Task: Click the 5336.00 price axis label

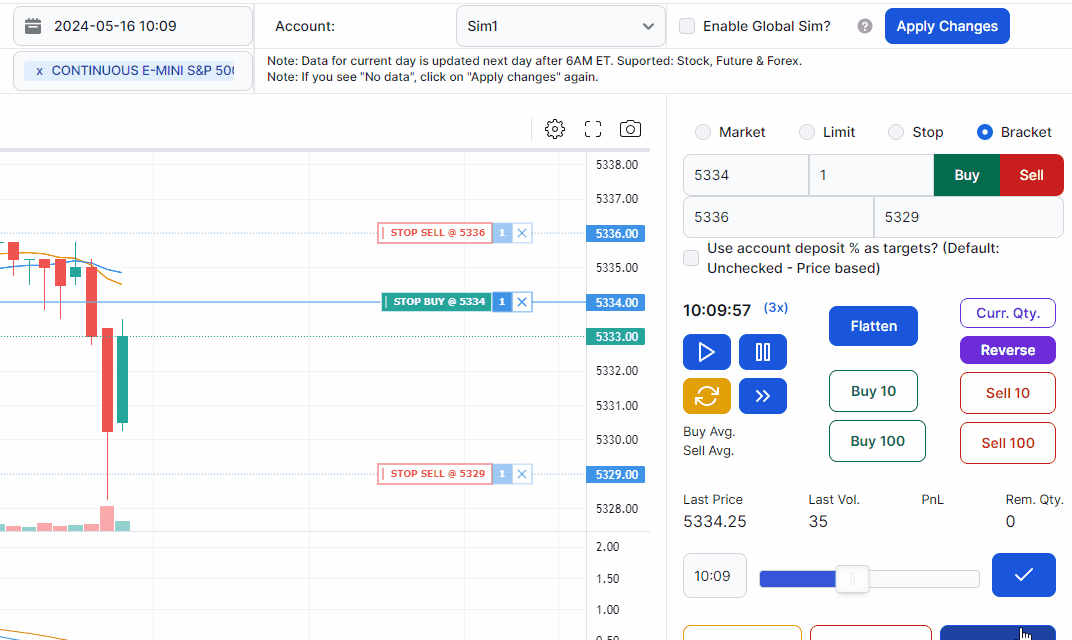Action: 616,234
